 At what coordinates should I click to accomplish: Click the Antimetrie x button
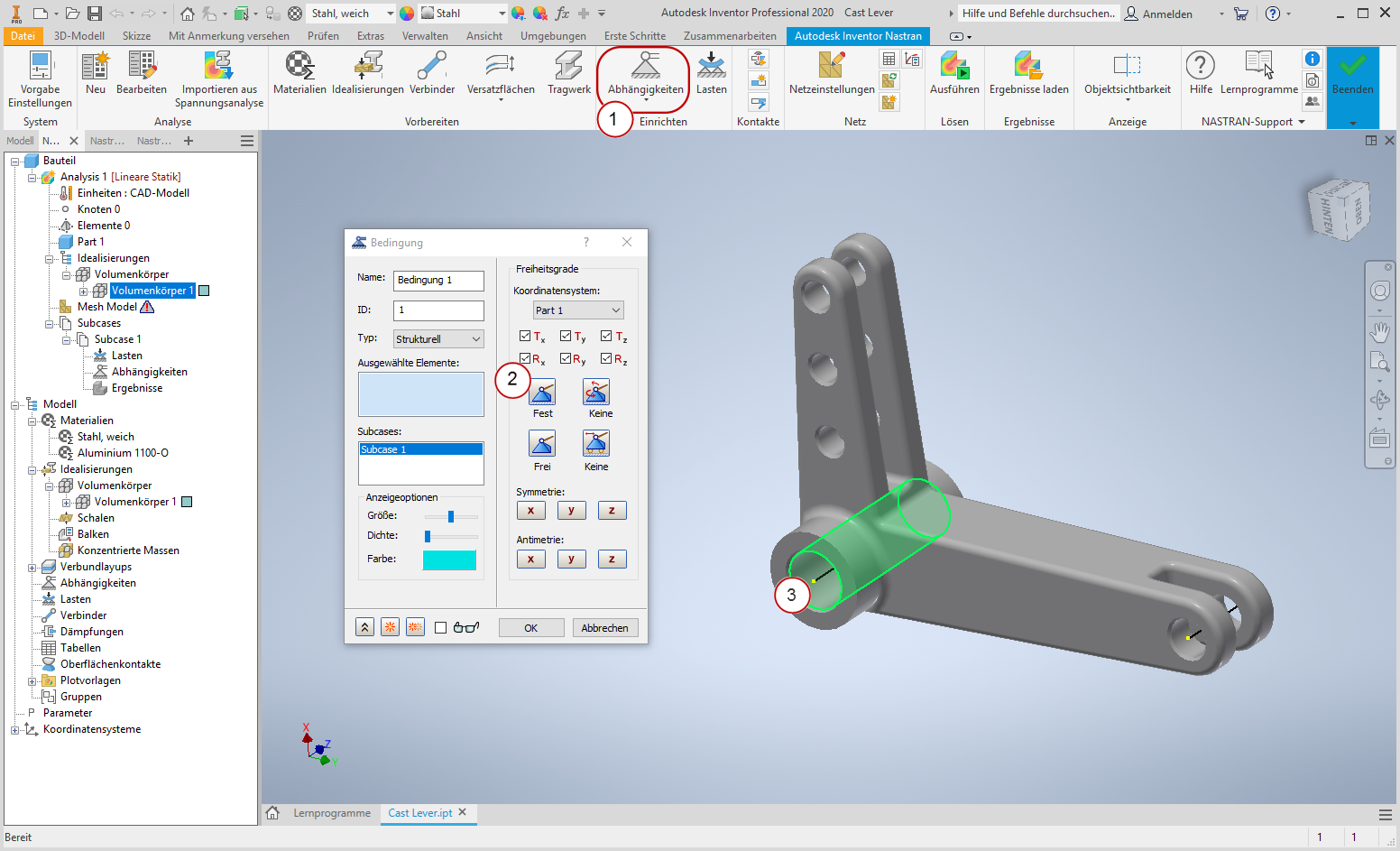pos(530,560)
